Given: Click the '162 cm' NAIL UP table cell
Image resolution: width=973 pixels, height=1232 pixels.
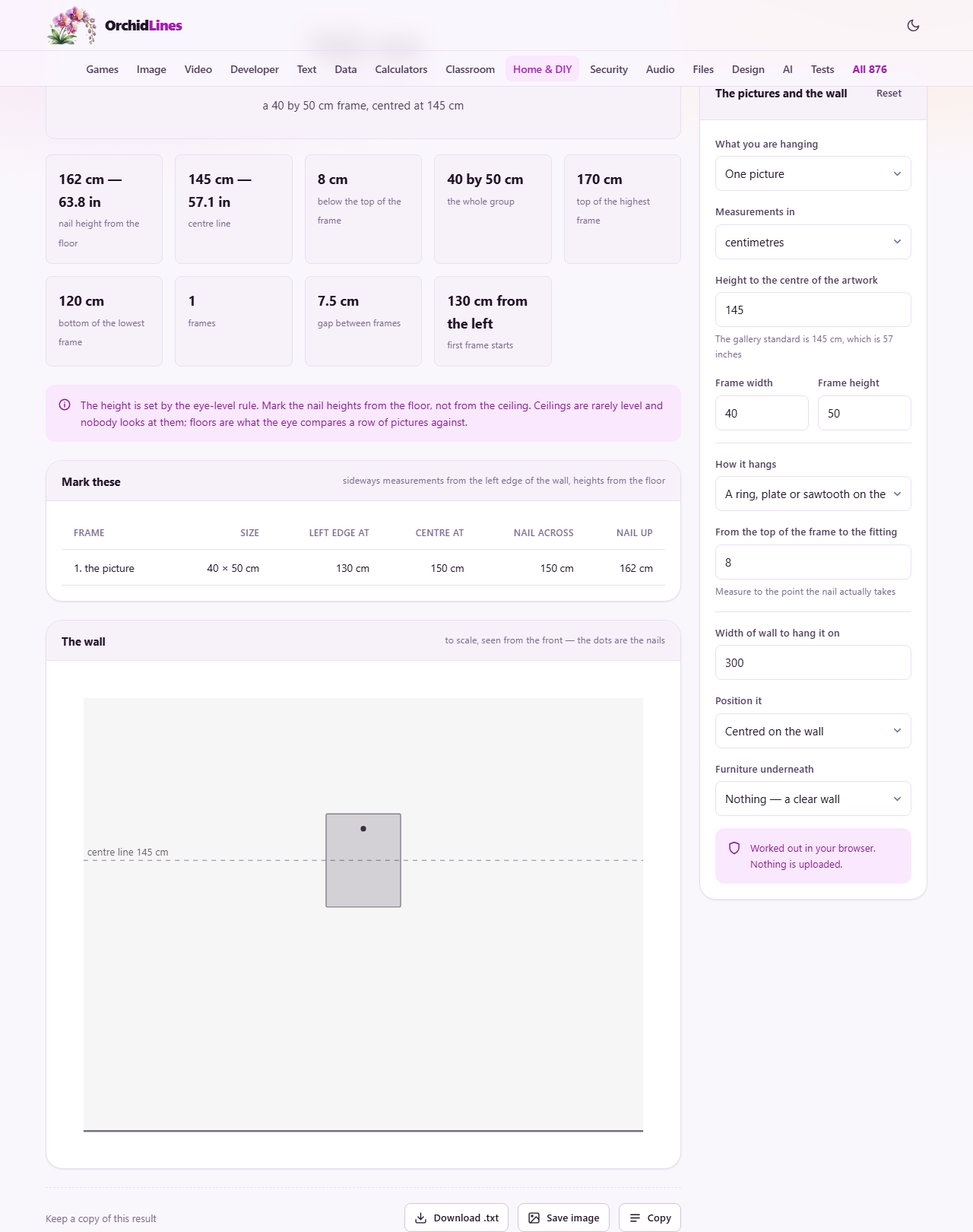Looking at the screenshot, I should point(635,568).
